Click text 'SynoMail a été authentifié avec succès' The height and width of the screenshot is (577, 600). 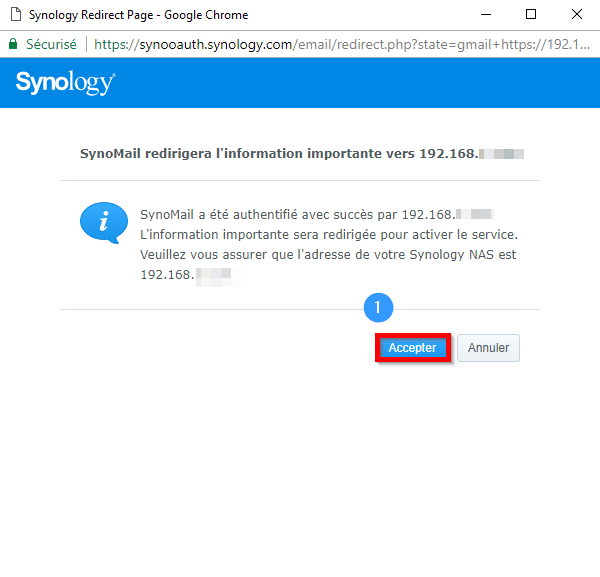point(257,214)
